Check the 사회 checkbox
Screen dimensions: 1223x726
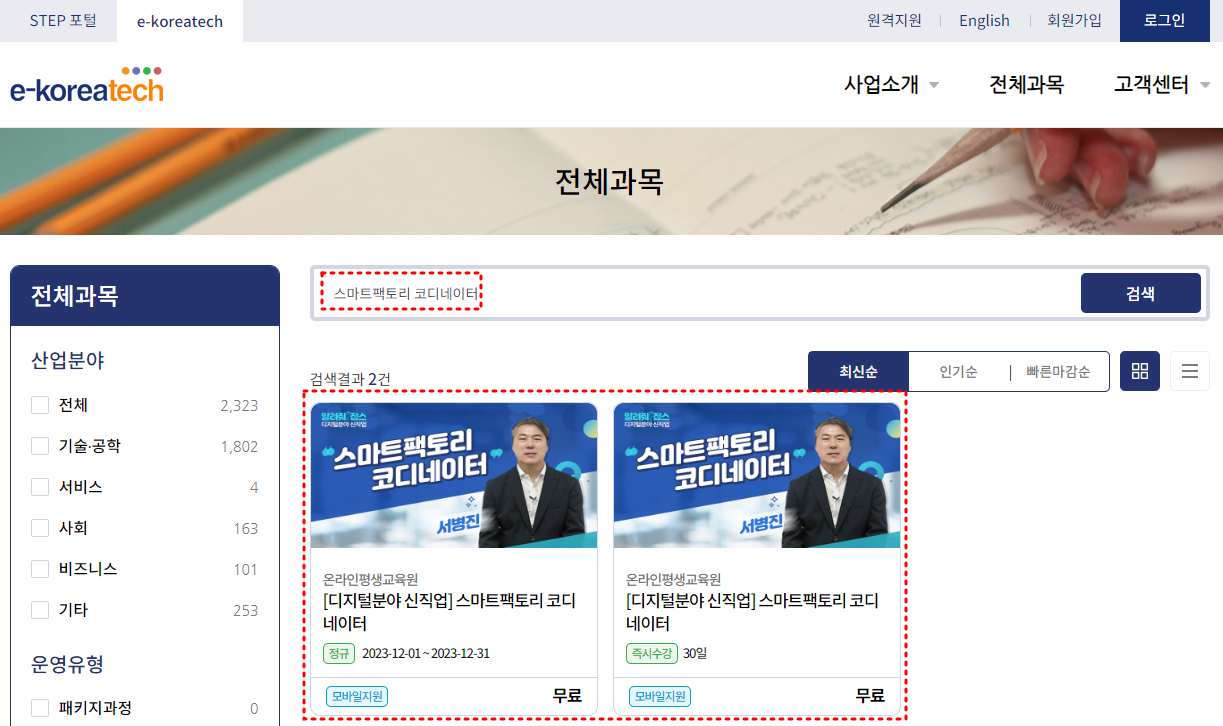pyautogui.click(x=40, y=528)
